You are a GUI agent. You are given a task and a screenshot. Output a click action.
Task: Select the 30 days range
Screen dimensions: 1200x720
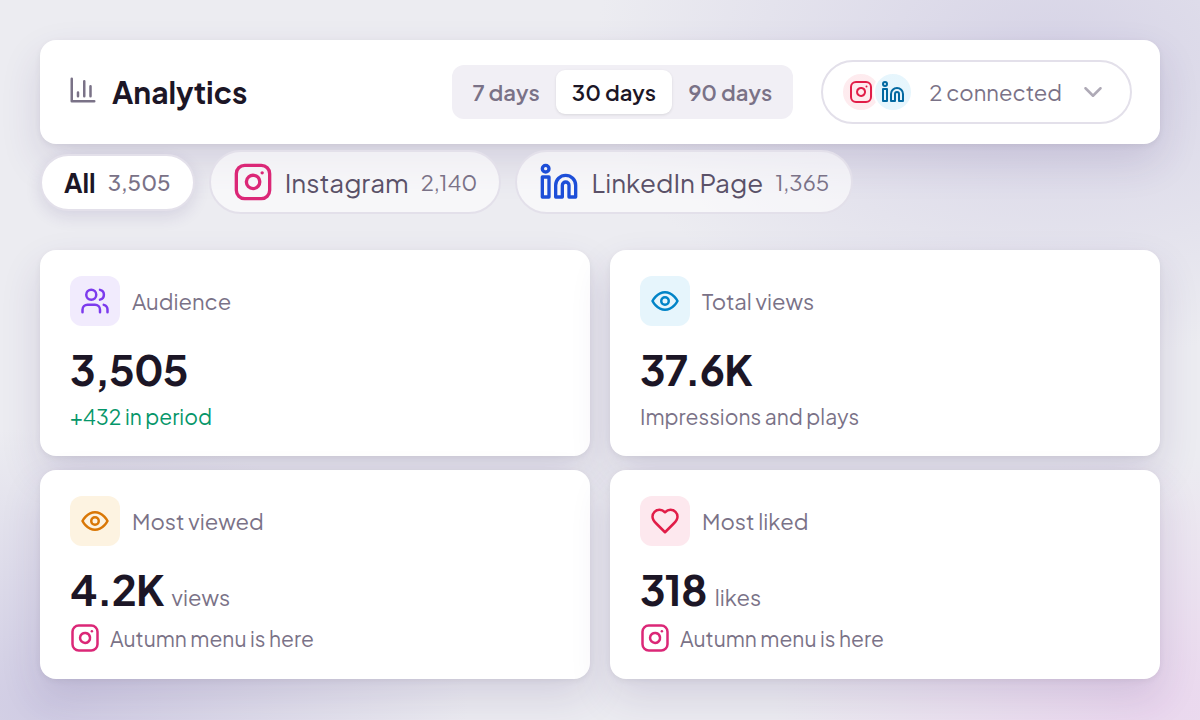click(x=614, y=93)
